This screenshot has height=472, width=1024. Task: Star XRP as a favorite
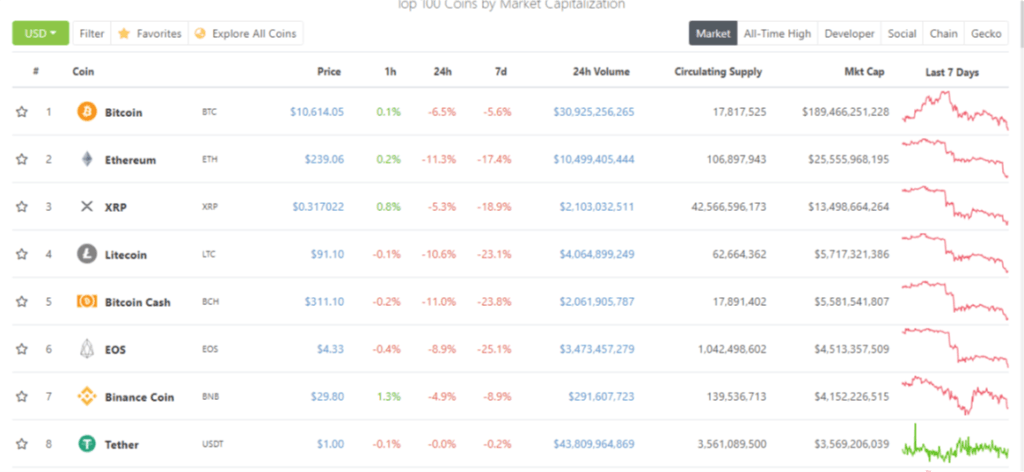[x=22, y=206]
